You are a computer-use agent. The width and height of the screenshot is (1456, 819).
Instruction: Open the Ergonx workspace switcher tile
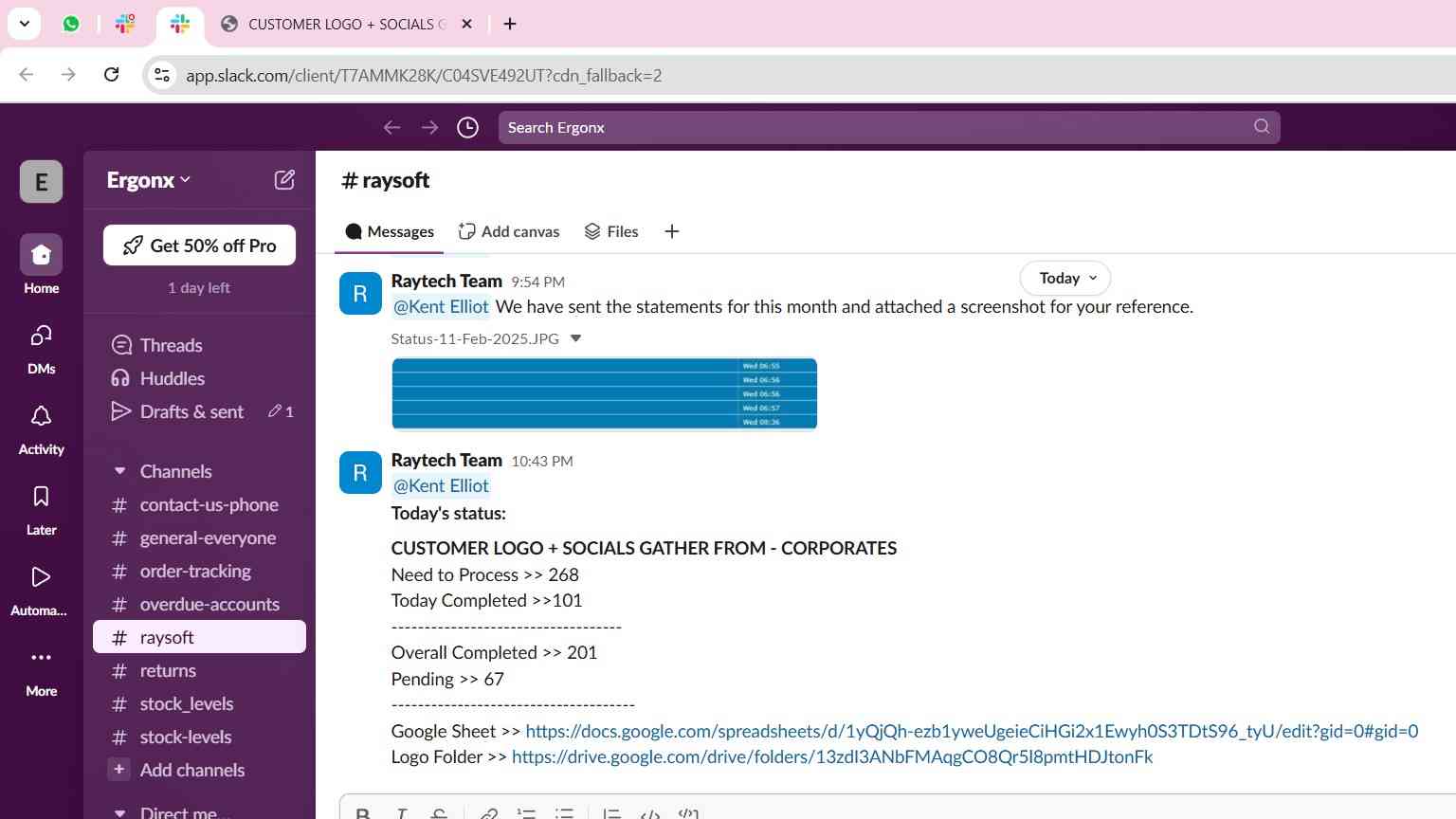click(41, 182)
